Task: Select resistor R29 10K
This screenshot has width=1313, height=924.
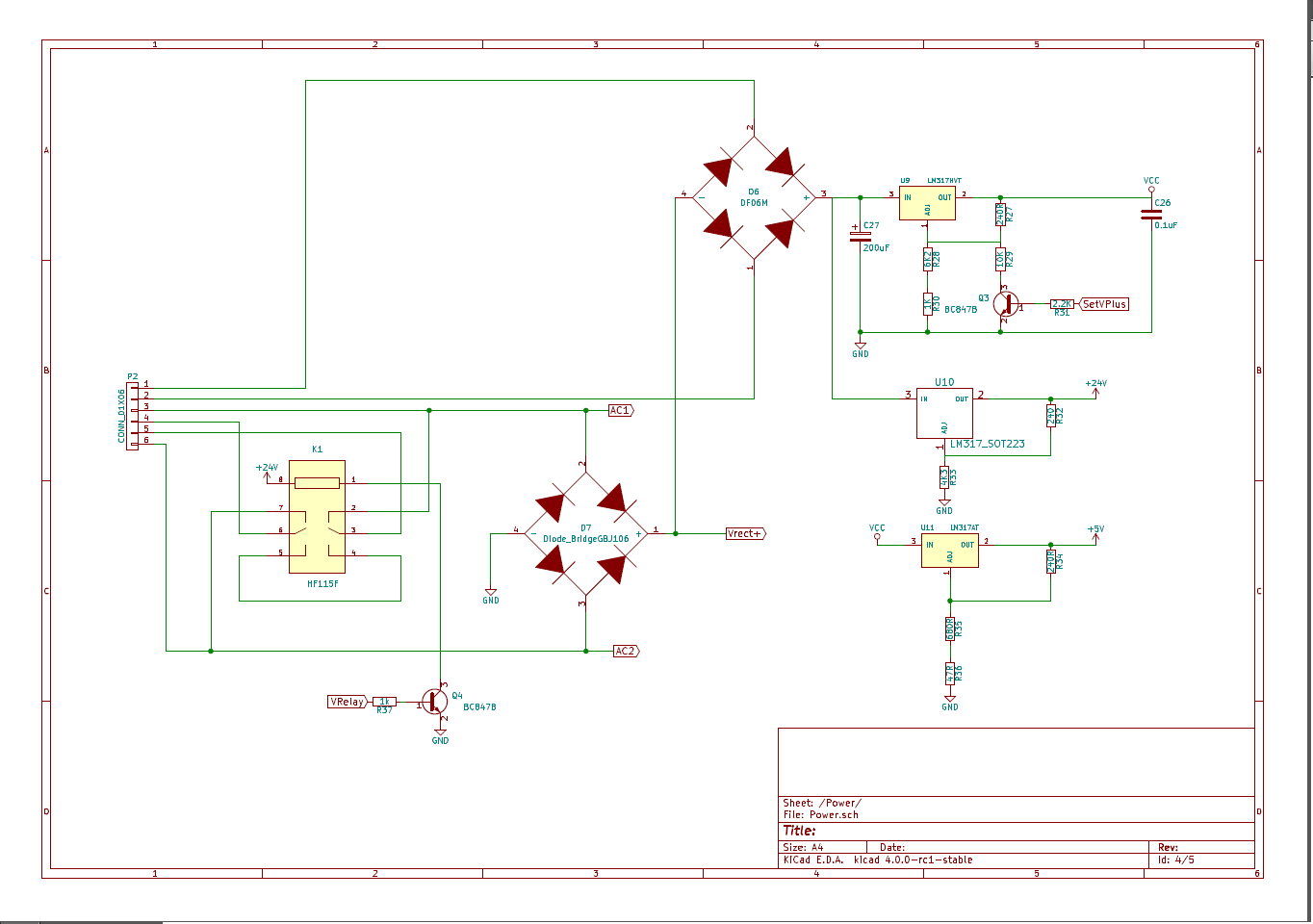Action: 1000,259
